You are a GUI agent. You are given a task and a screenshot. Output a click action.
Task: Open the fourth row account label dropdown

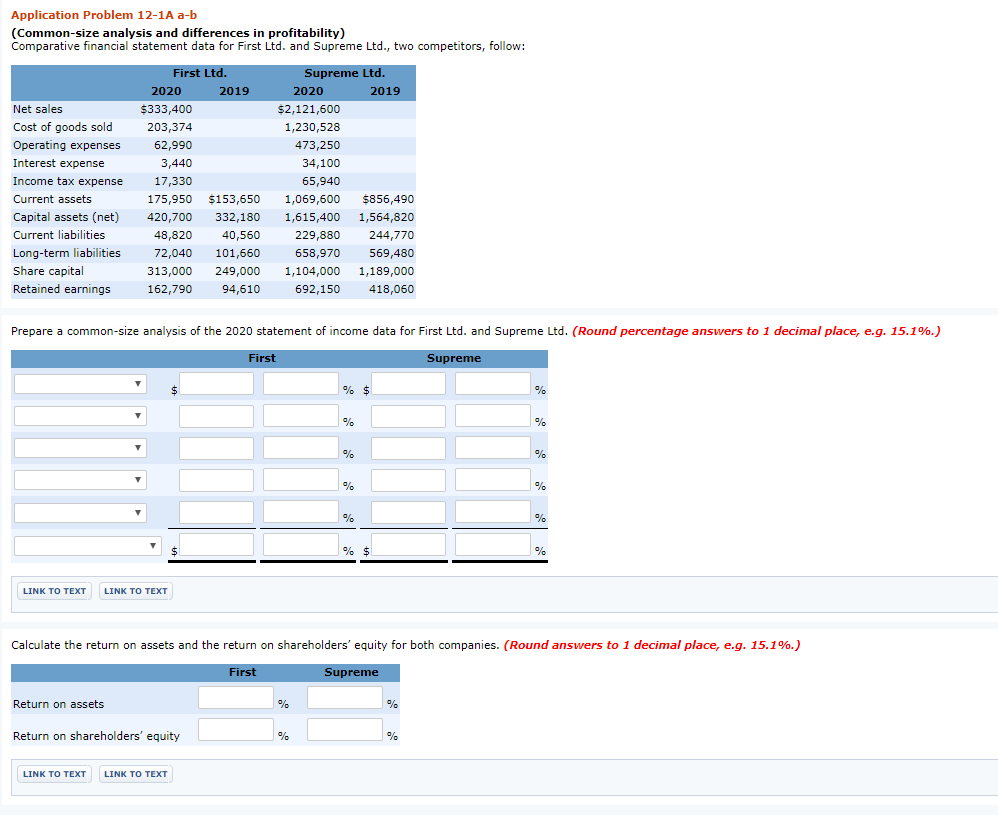80,480
